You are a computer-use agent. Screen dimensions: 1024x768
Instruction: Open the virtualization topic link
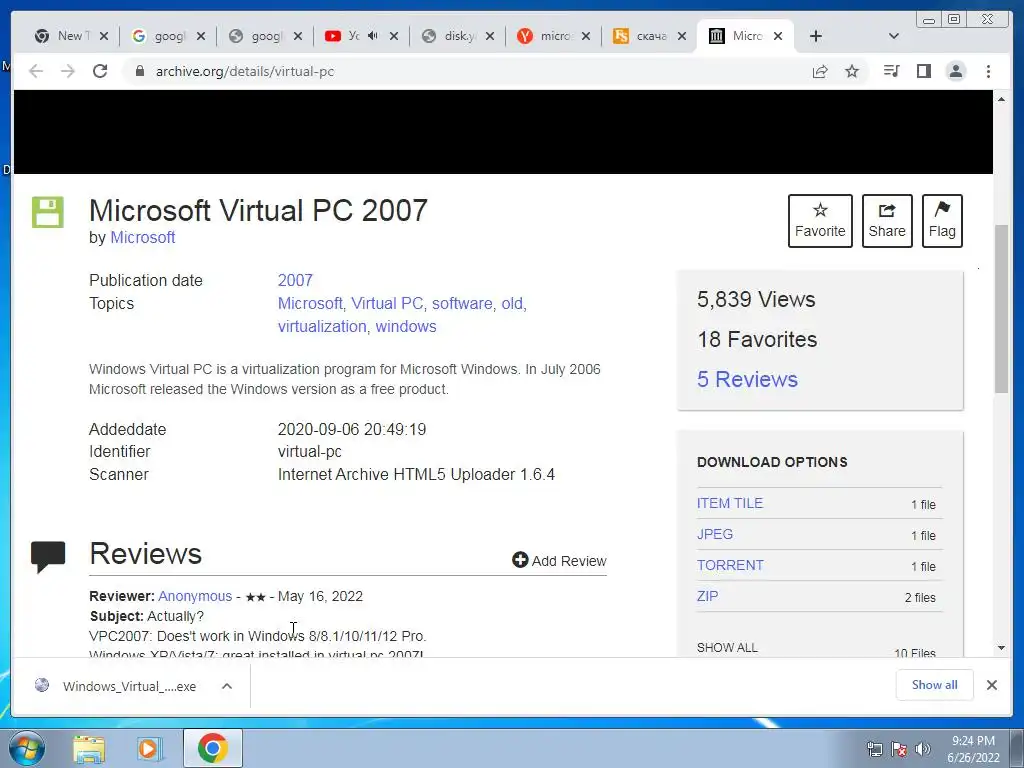point(322,327)
